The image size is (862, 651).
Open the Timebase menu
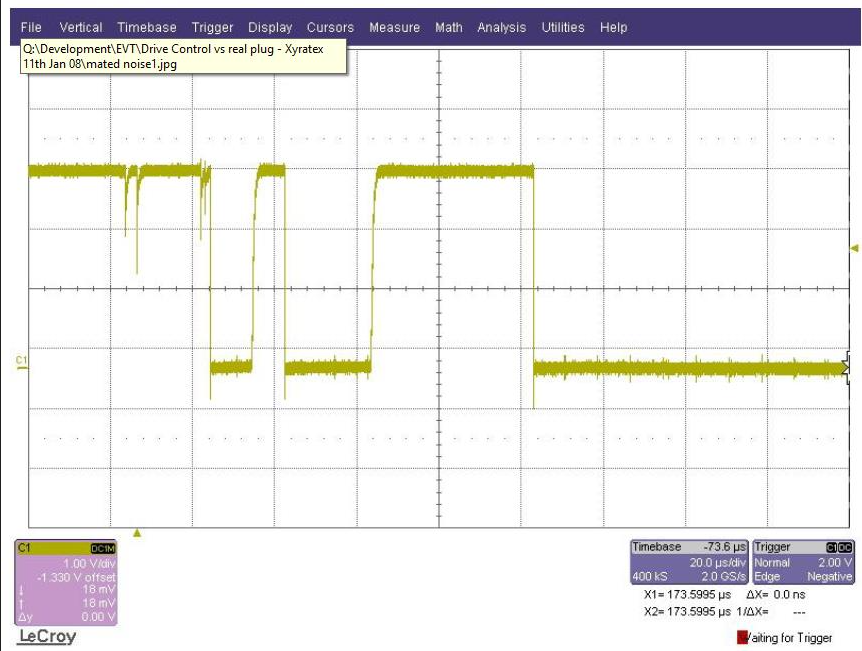[x=147, y=27]
